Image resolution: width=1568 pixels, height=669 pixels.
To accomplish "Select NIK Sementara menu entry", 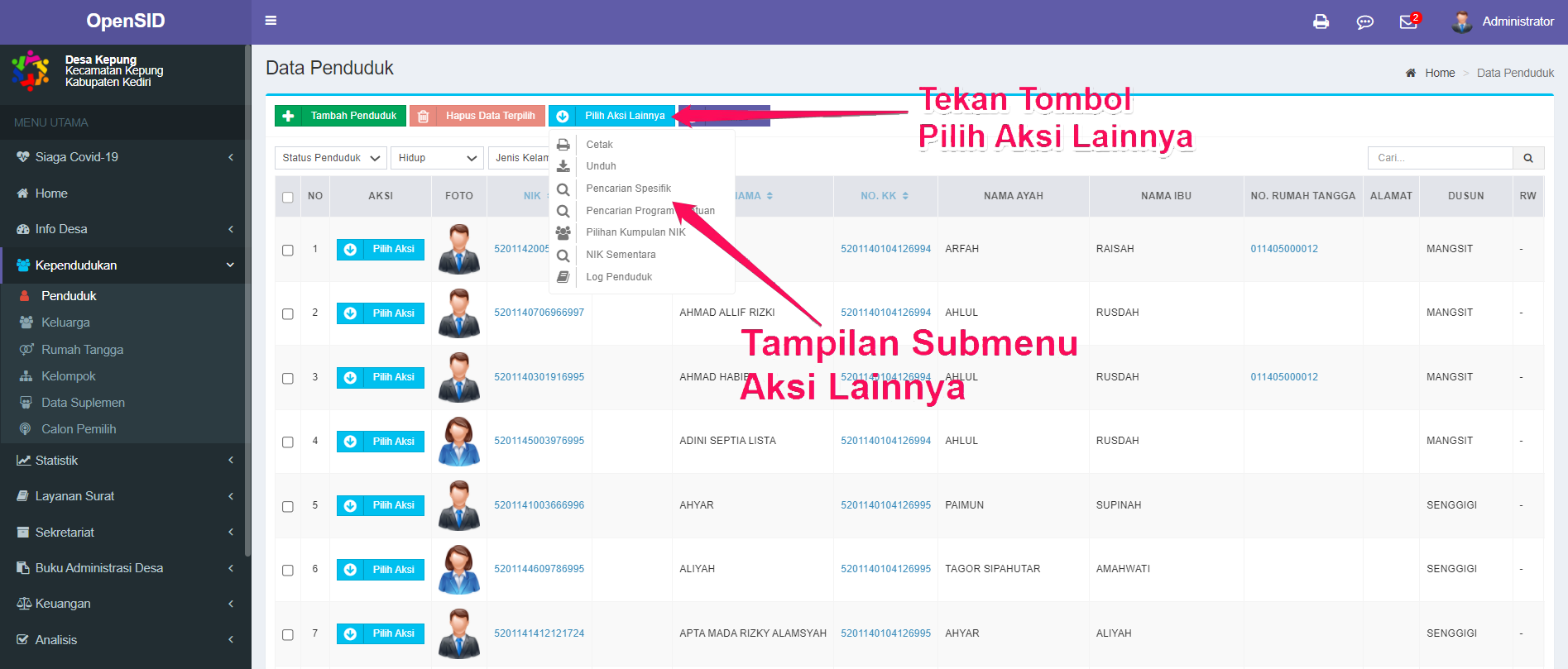I will (x=621, y=255).
